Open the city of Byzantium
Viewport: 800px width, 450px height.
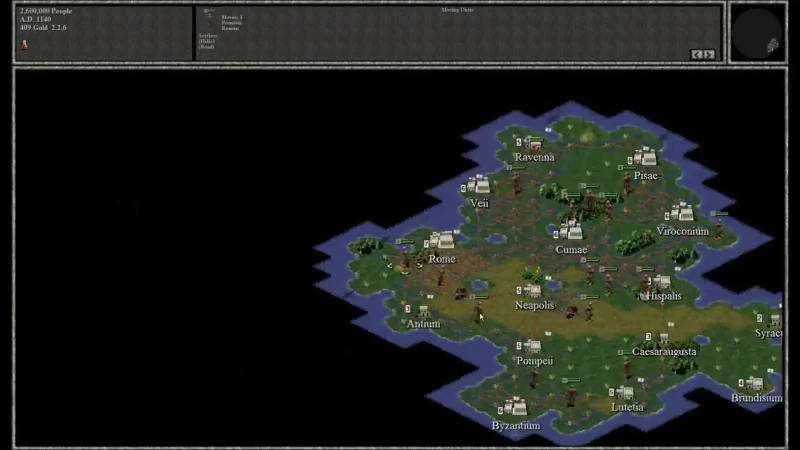pyautogui.click(x=515, y=407)
